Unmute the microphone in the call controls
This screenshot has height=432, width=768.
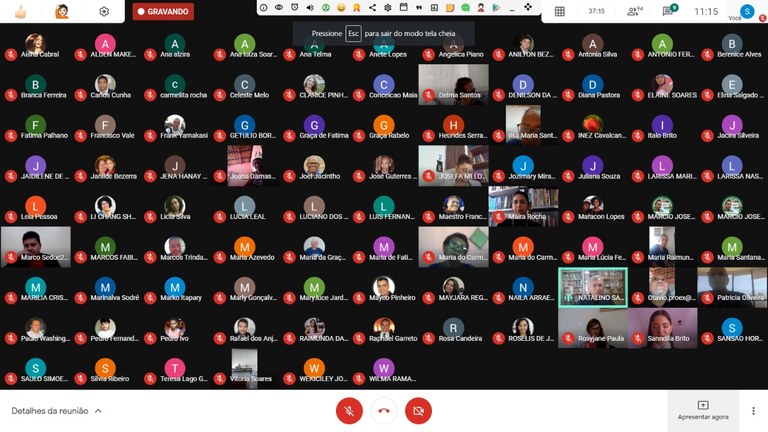(349, 410)
